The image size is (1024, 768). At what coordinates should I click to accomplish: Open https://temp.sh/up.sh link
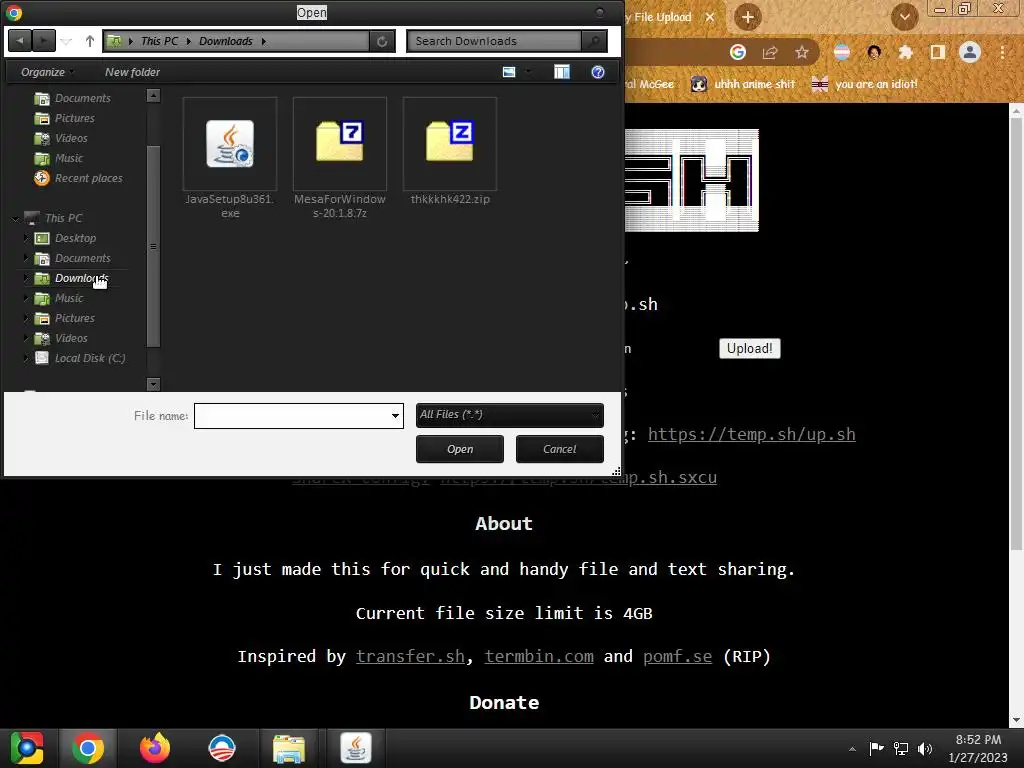point(752,434)
